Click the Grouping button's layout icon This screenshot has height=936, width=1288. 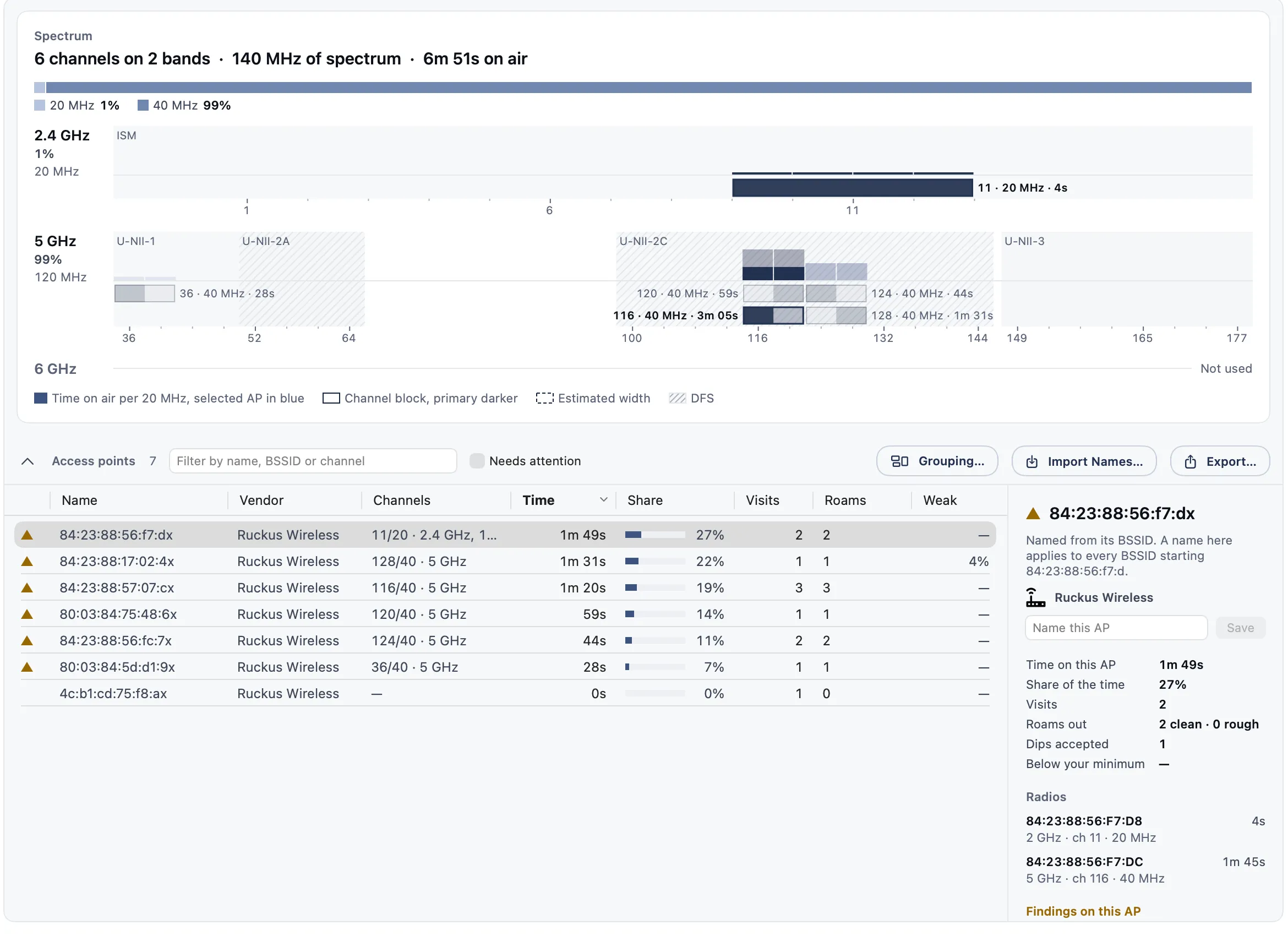899,461
